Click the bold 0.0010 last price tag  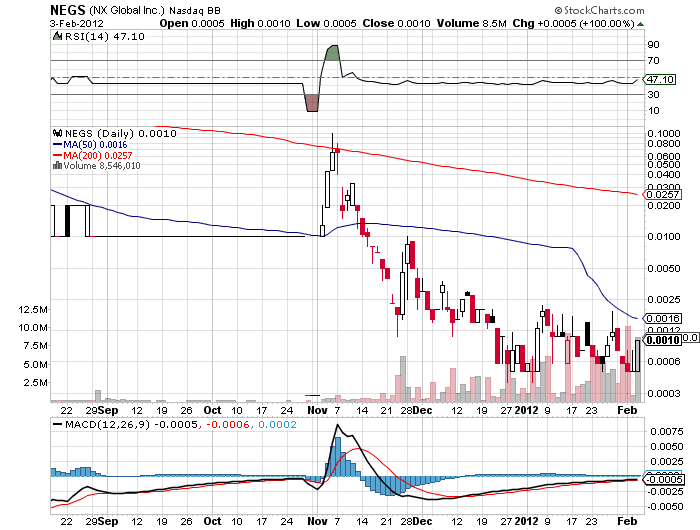click(662, 340)
